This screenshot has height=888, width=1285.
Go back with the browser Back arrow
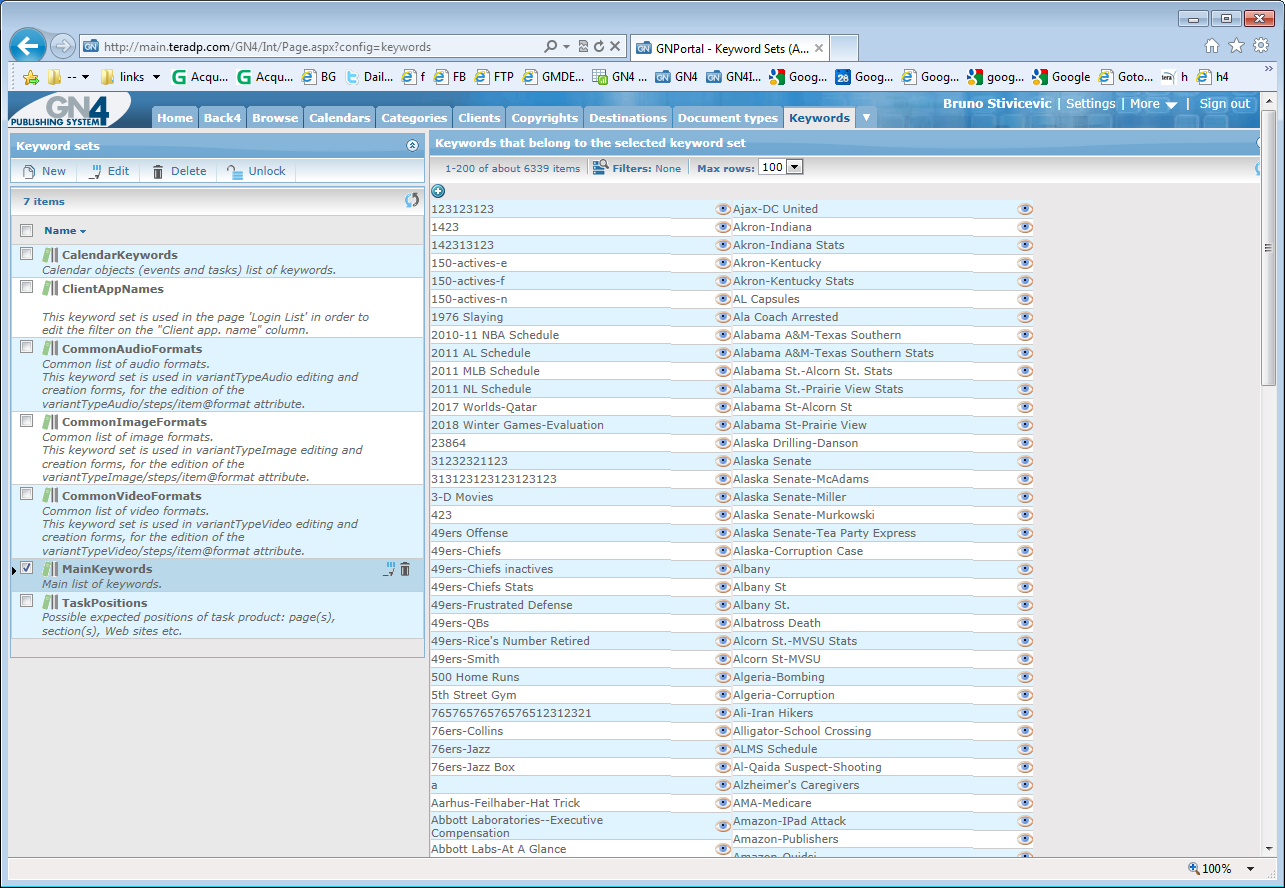pyautogui.click(x=29, y=46)
